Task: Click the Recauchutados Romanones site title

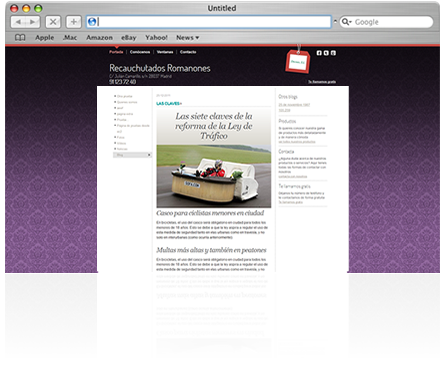Action: pyautogui.click(x=160, y=68)
